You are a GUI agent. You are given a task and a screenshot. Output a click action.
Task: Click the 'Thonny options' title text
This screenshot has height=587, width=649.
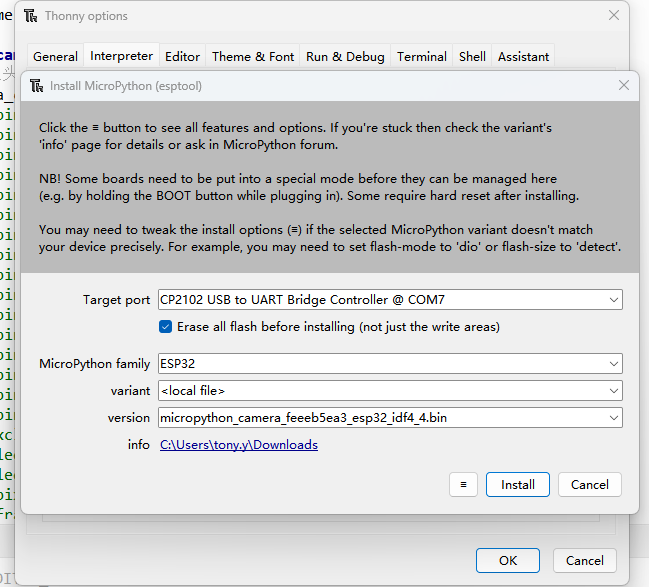click(86, 16)
